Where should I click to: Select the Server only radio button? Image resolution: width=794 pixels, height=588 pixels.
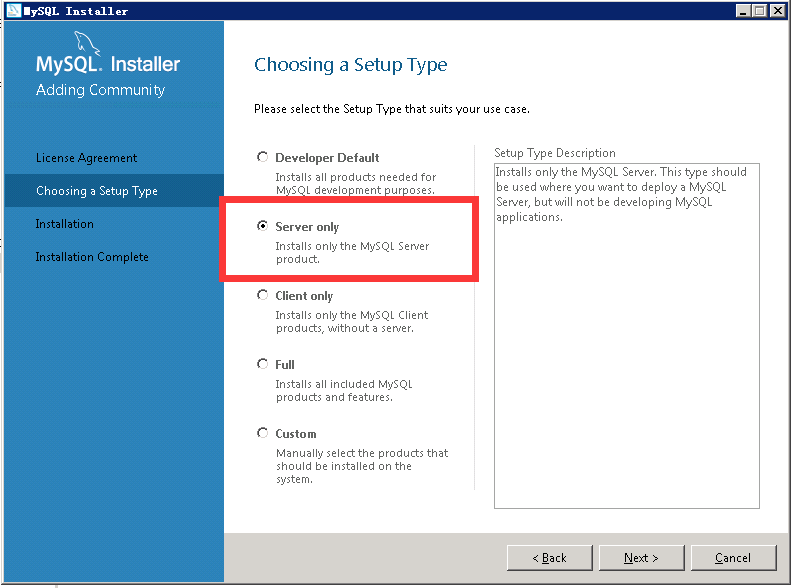[262, 226]
